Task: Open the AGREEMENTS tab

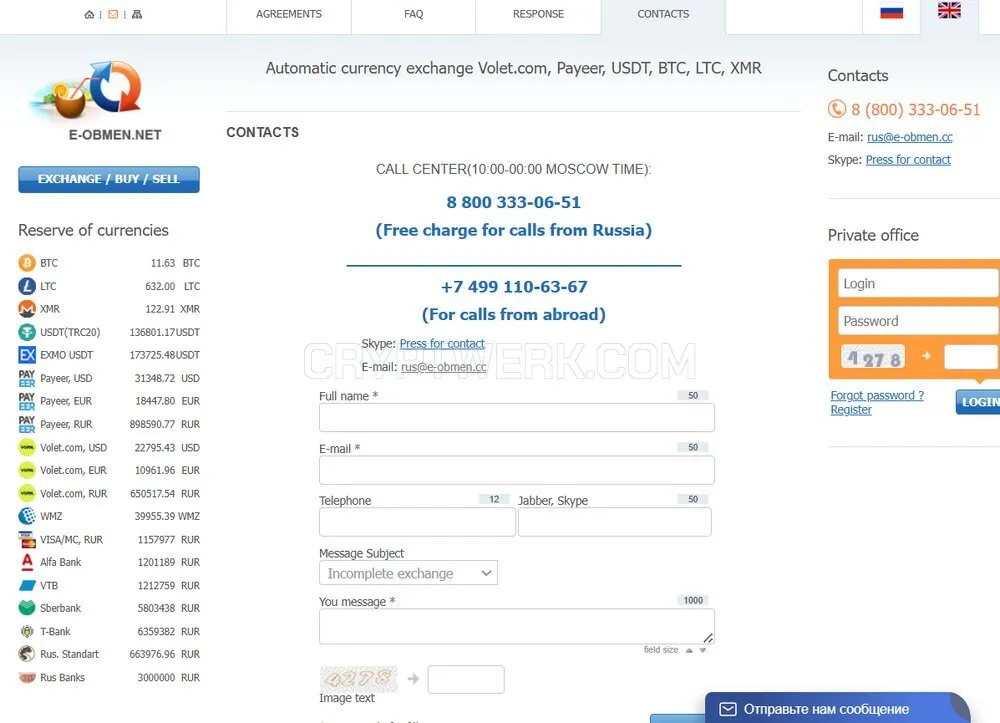Action: (x=288, y=14)
